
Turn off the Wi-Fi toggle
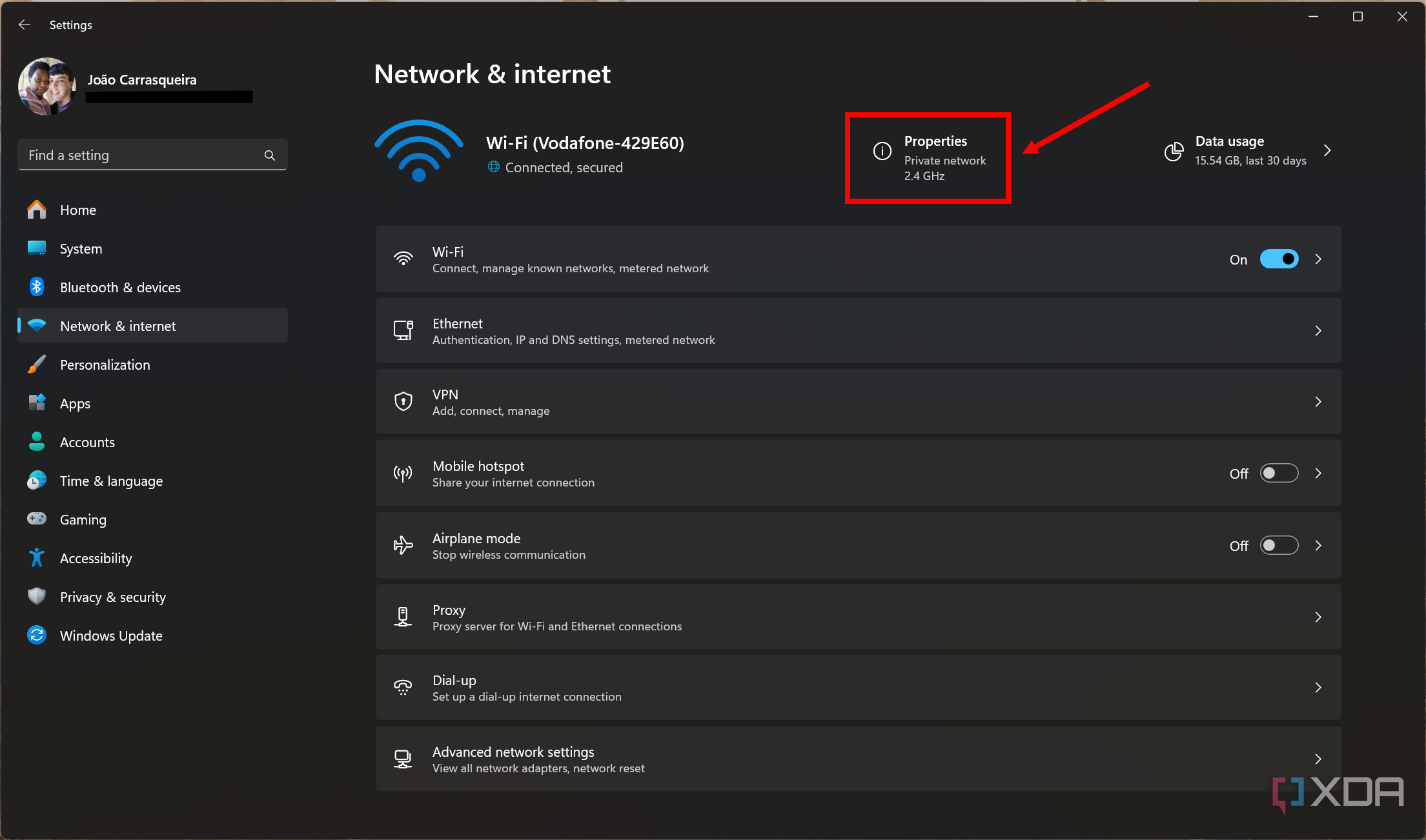coord(1279,259)
